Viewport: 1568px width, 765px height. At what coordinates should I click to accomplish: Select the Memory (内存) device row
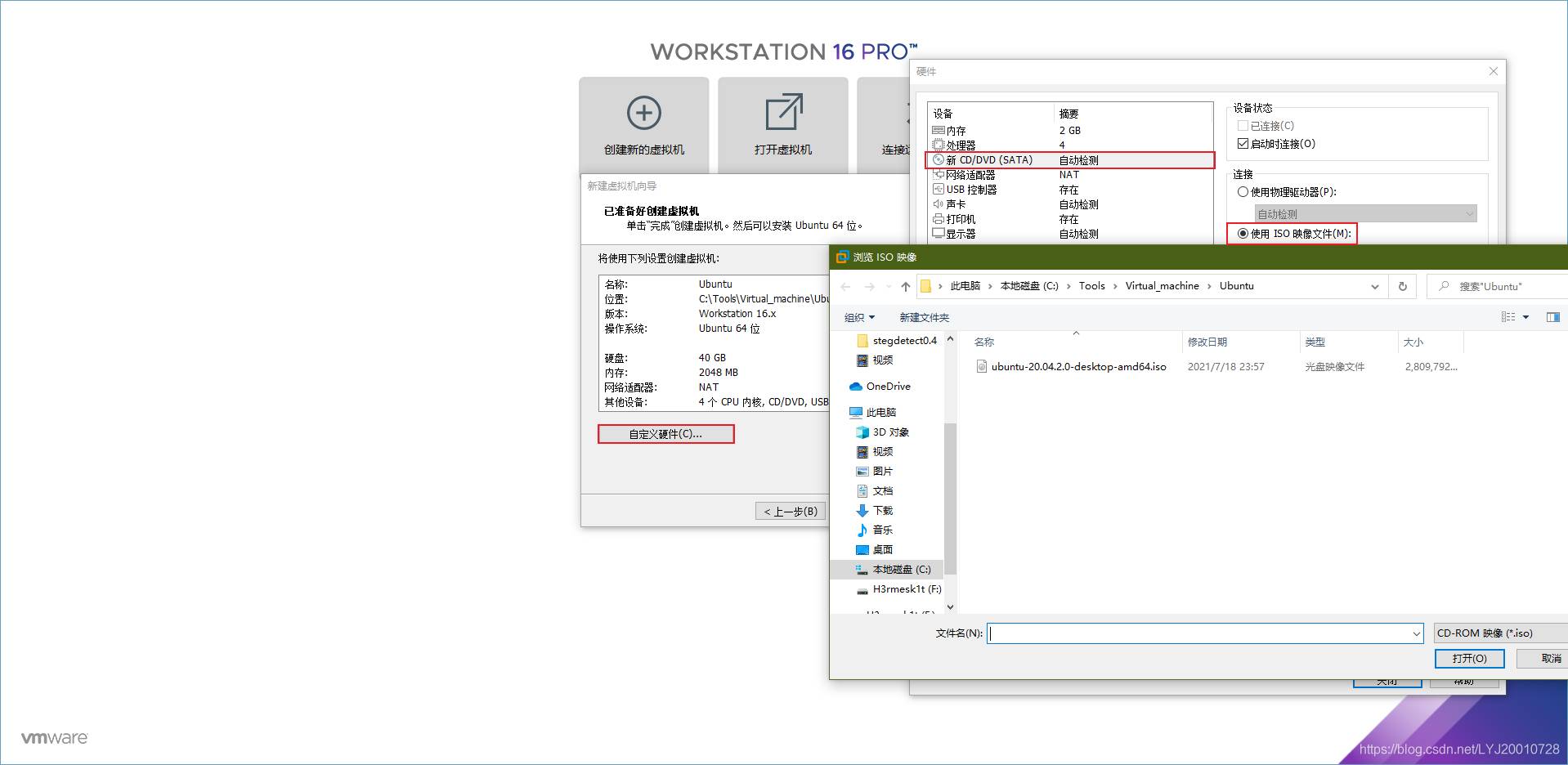click(x=1070, y=130)
